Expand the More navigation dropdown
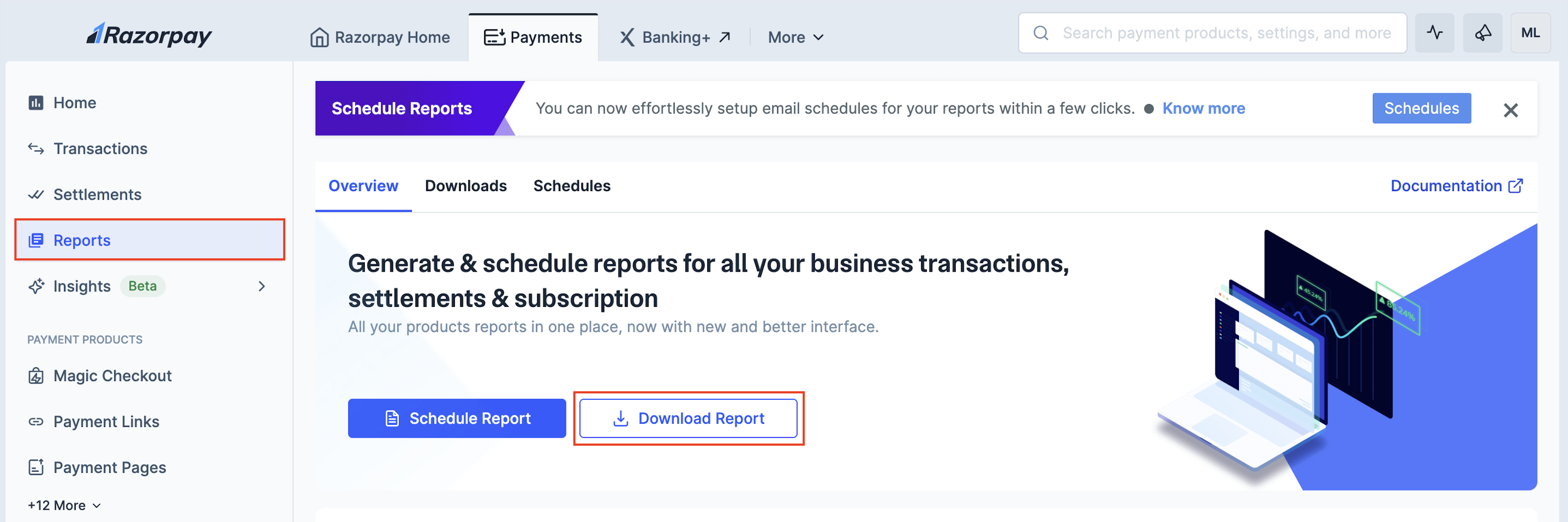This screenshot has height=522, width=1568. click(x=795, y=36)
